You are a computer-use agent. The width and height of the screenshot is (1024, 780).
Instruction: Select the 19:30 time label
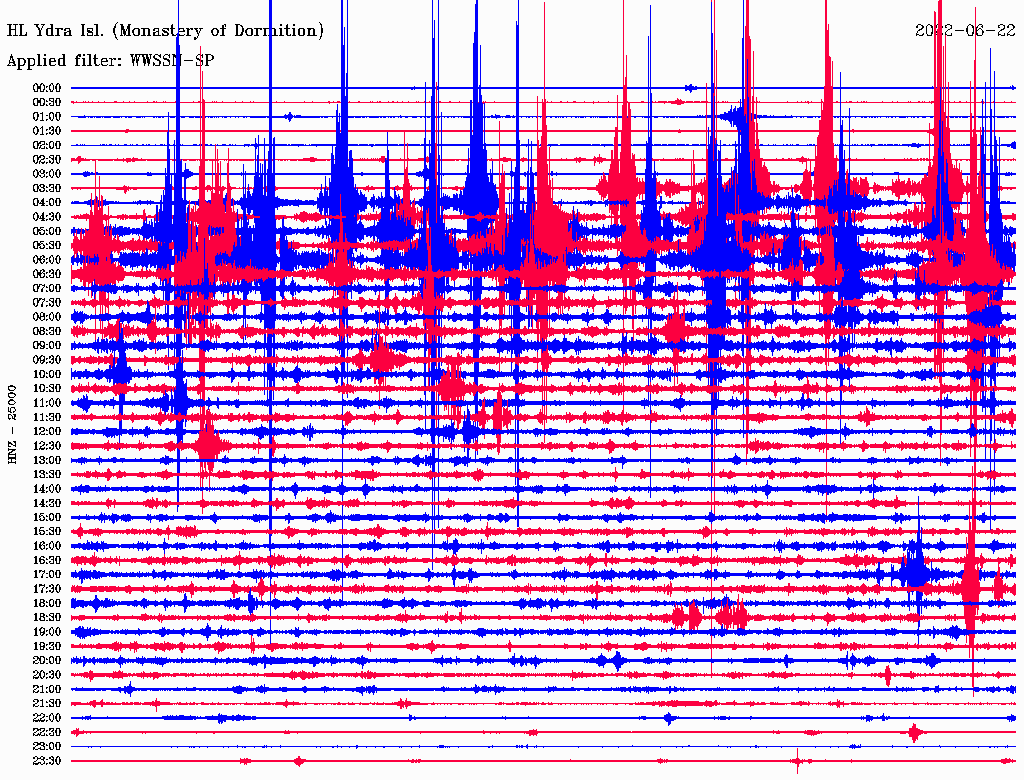[47, 646]
